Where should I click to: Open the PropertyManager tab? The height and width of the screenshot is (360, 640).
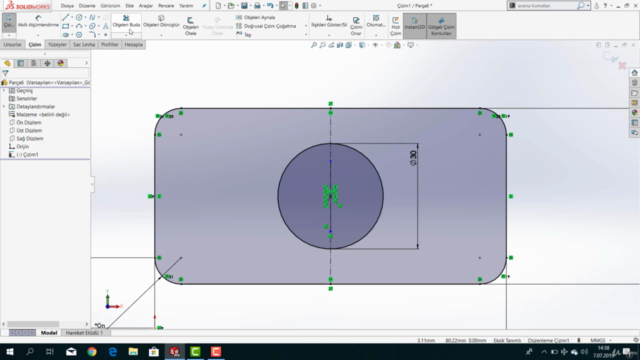coord(20,63)
